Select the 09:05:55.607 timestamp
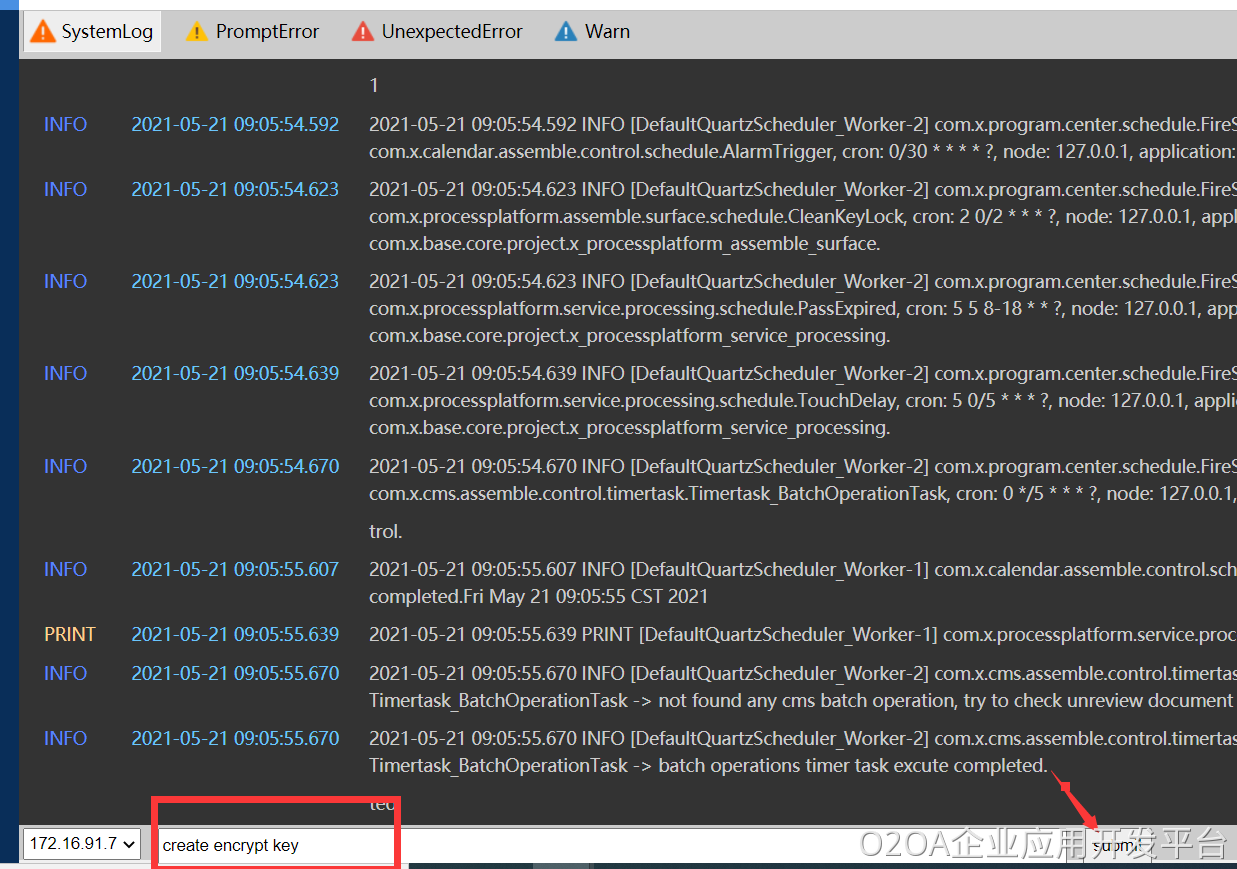This screenshot has width=1237, height=869. click(235, 569)
